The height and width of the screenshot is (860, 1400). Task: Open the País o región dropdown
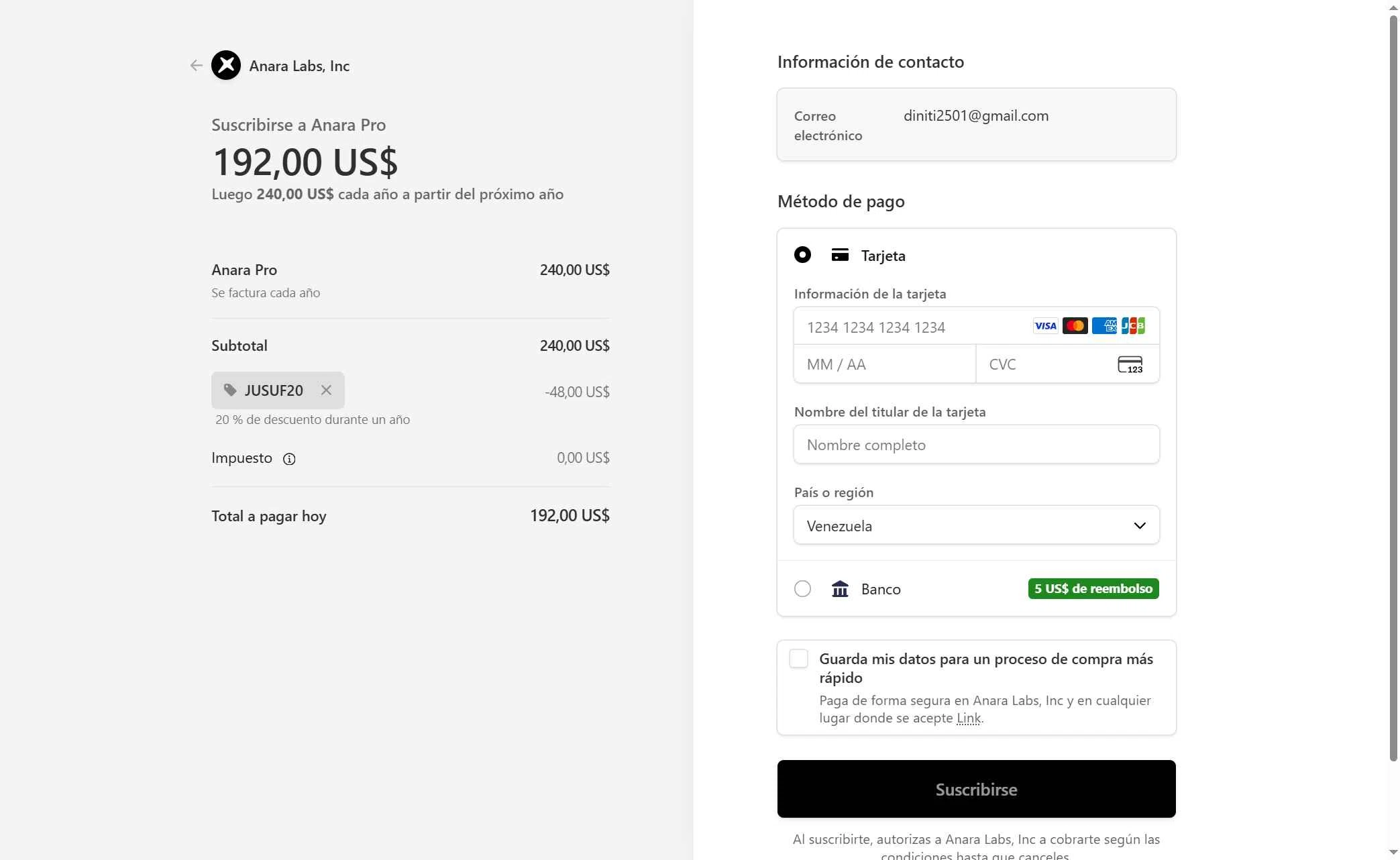976,525
